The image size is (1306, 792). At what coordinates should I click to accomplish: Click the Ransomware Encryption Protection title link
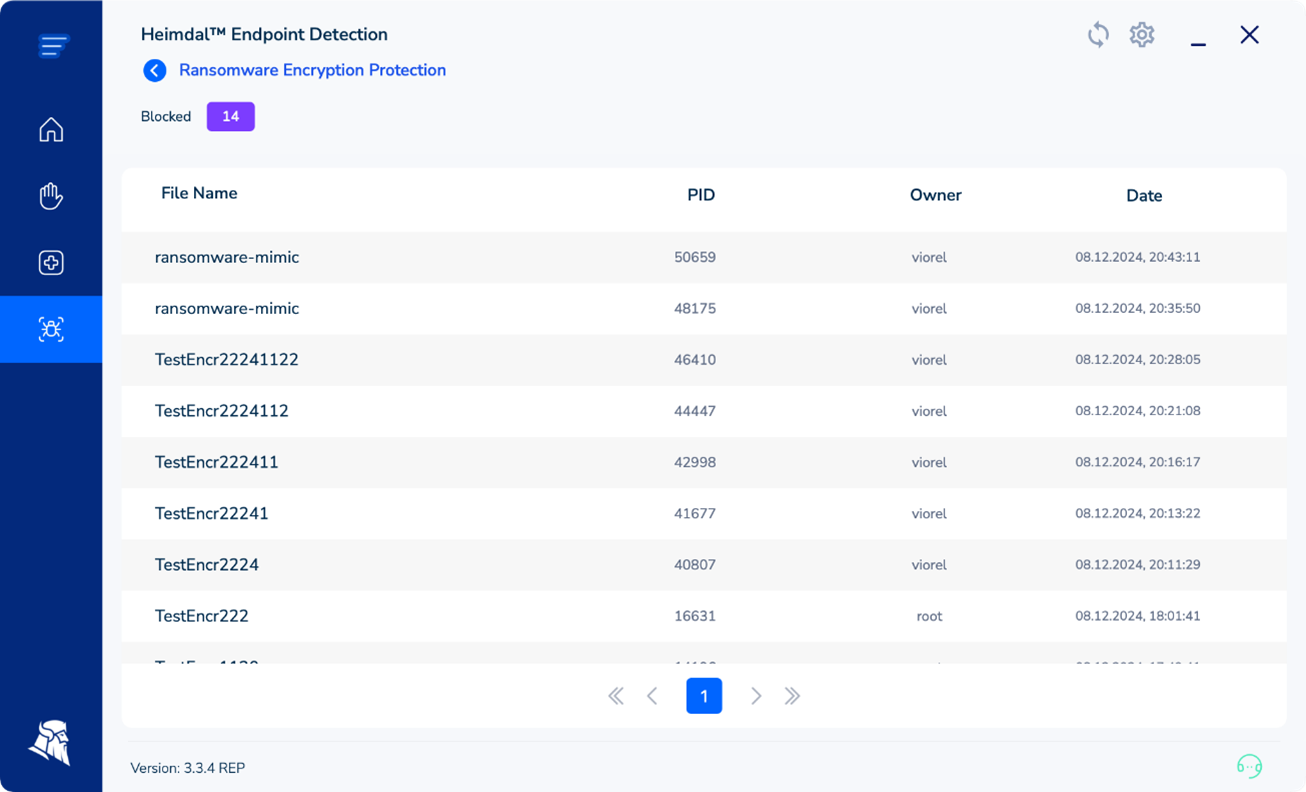click(x=312, y=70)
